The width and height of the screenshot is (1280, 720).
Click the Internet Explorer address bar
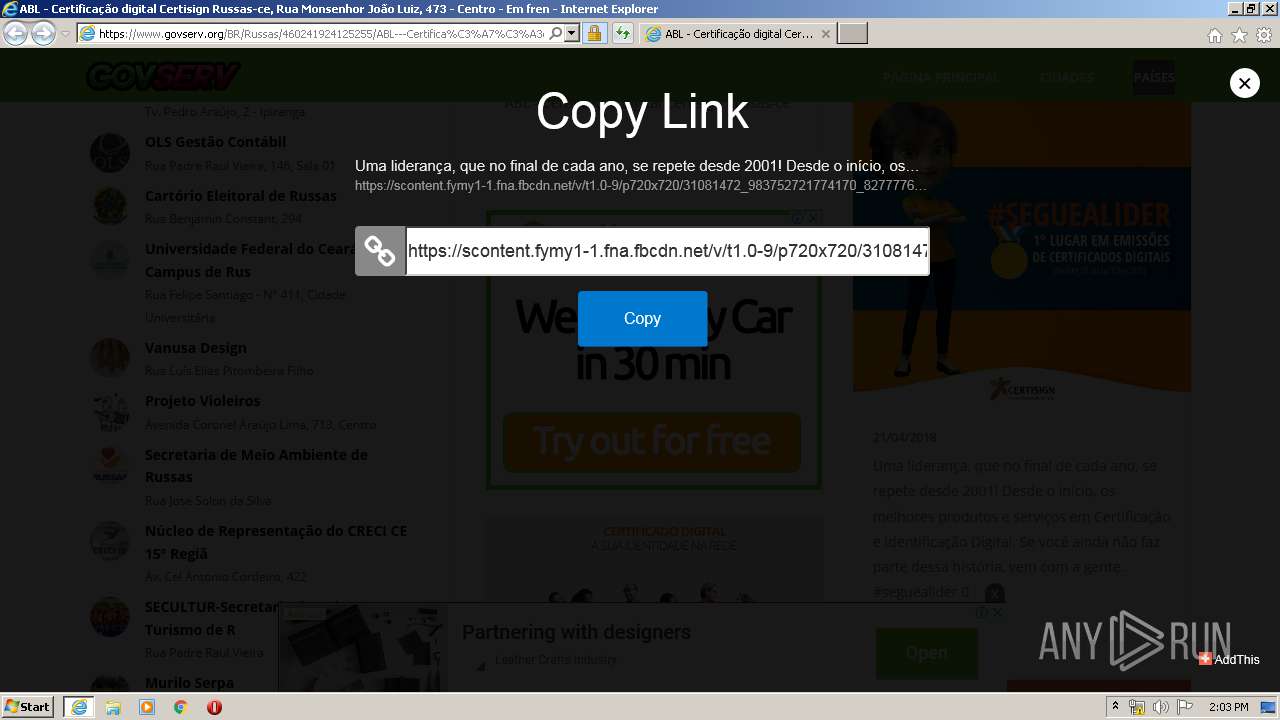coord(320,34)
